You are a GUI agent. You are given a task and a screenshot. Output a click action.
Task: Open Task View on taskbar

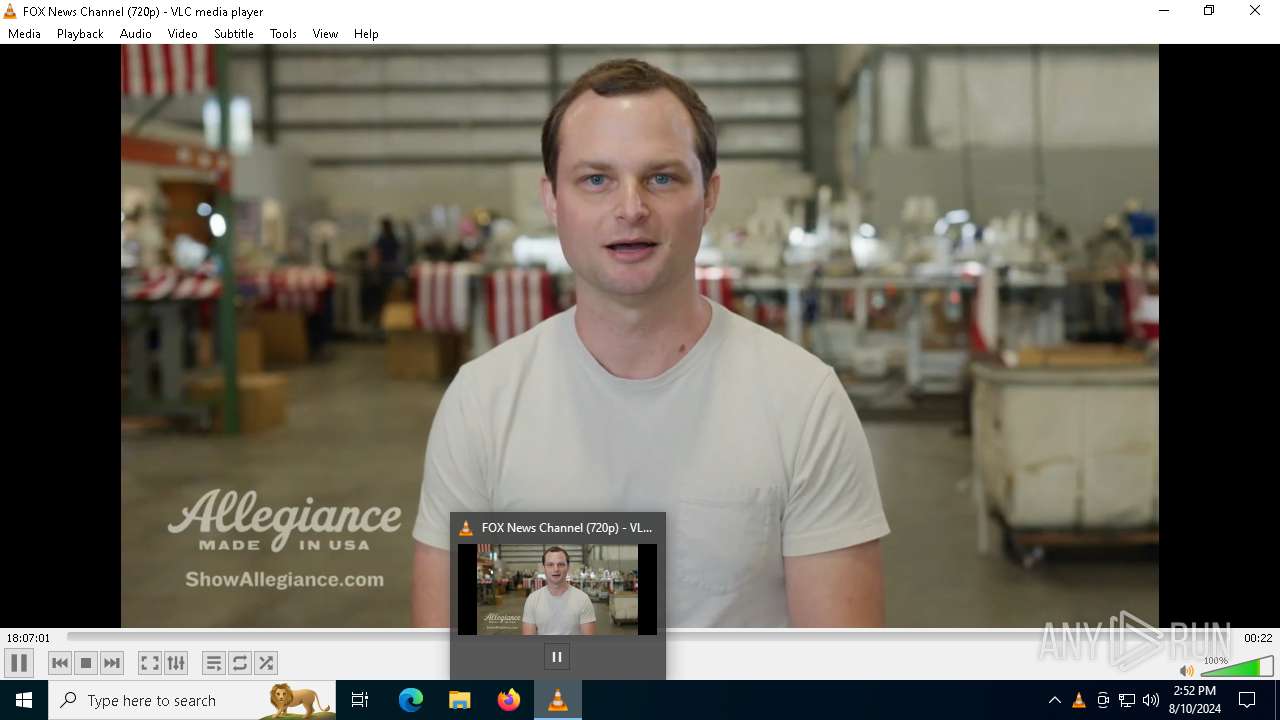click(360, 700)
